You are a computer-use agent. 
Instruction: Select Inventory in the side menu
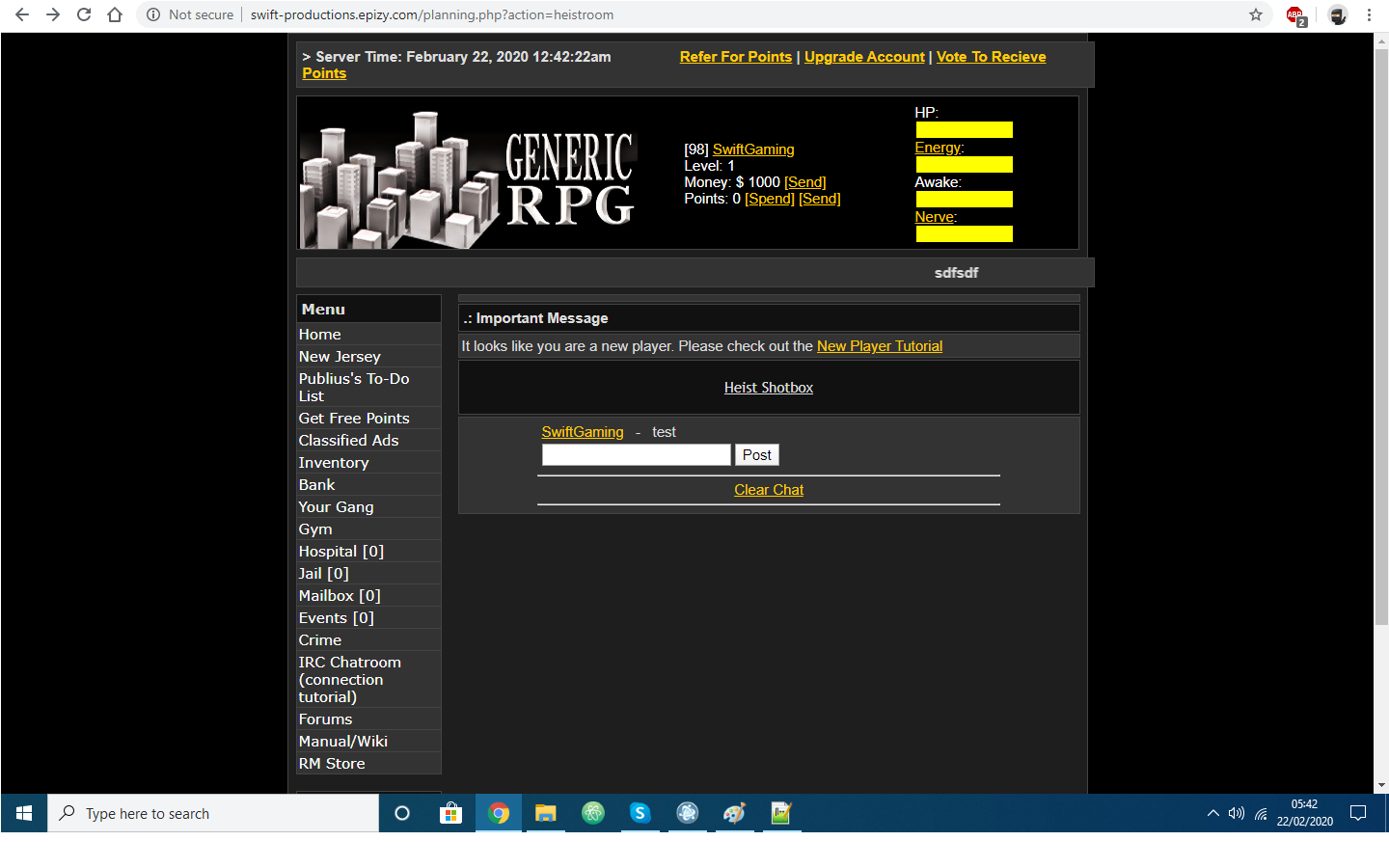point(334,463)
